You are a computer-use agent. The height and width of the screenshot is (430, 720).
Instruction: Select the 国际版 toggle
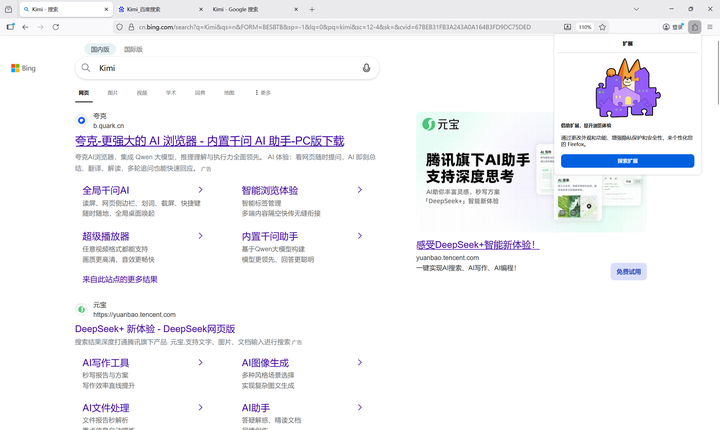pos(133,49)
